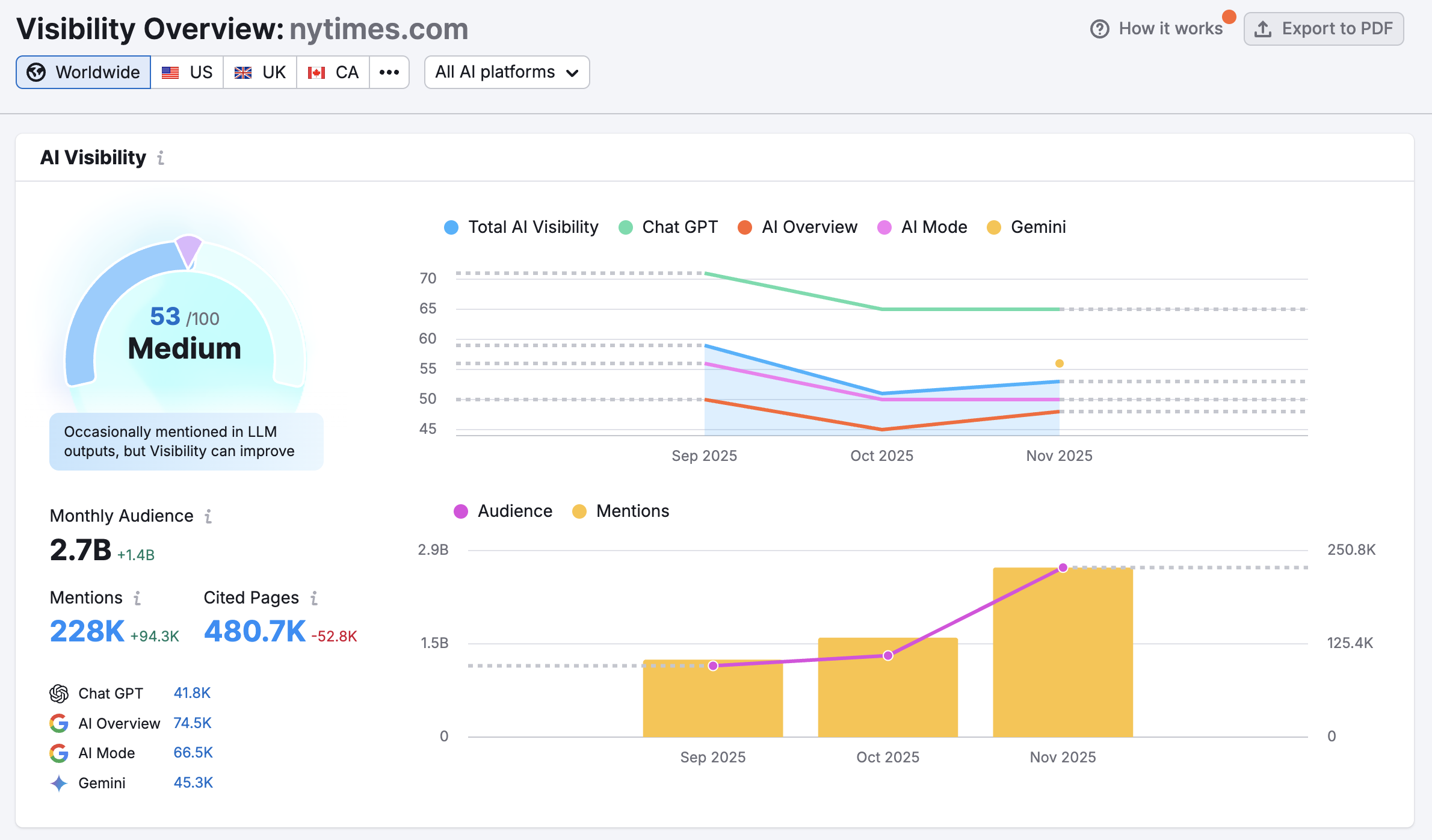Click the How it works question icon
The image size is (1432, 840).
pos(1099,29)
